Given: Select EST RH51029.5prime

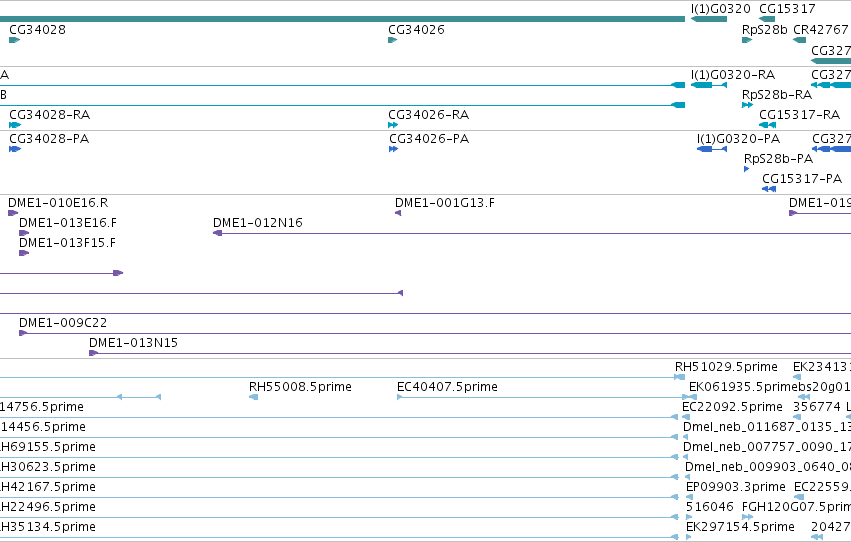Looking at the screenshot, I should 726,367.
